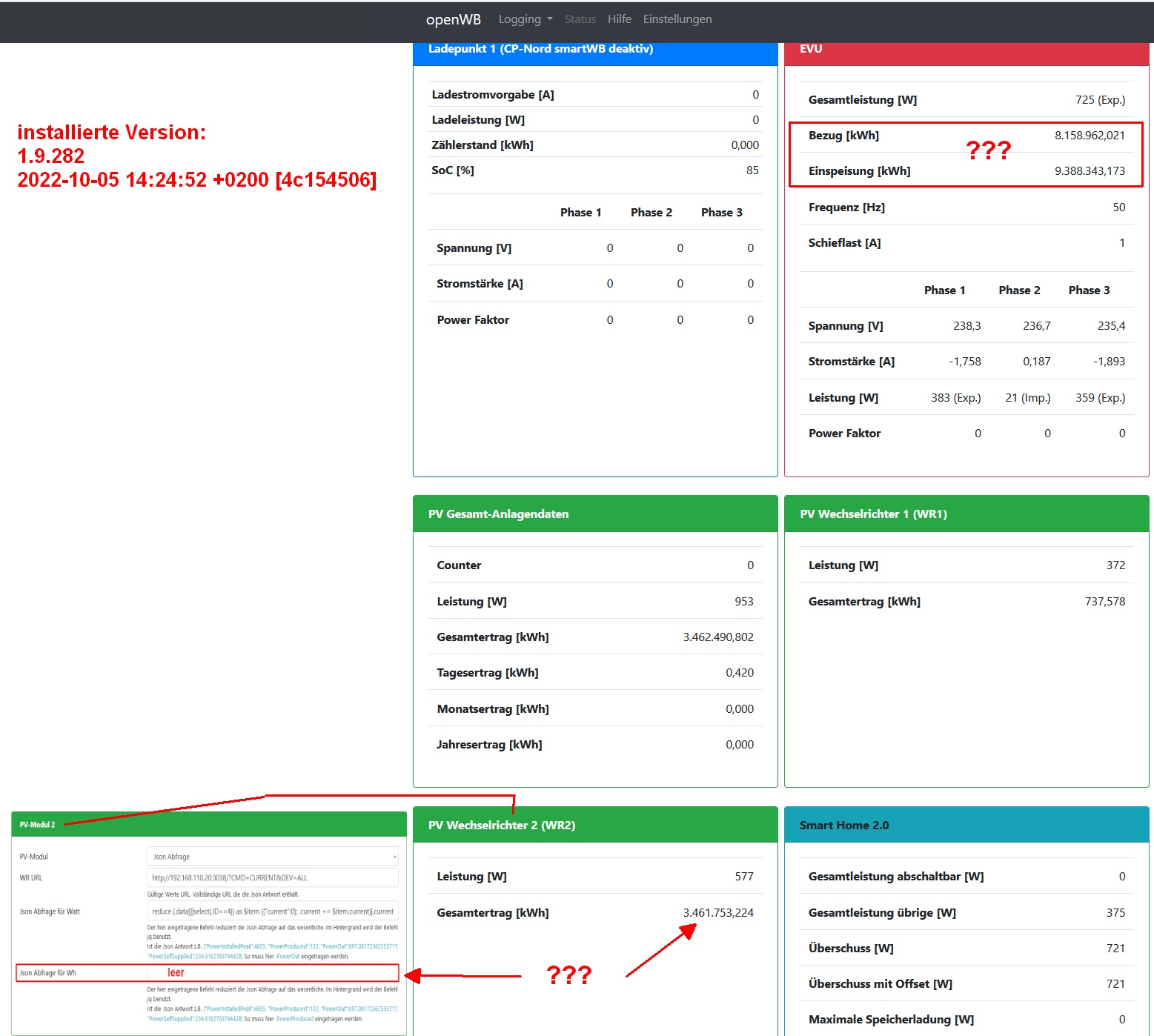Viewport: 1154px width, 1036px height.
Task: Click the SoC [%] row in Ladepunkt 1
Action: (x=594, y=170)
